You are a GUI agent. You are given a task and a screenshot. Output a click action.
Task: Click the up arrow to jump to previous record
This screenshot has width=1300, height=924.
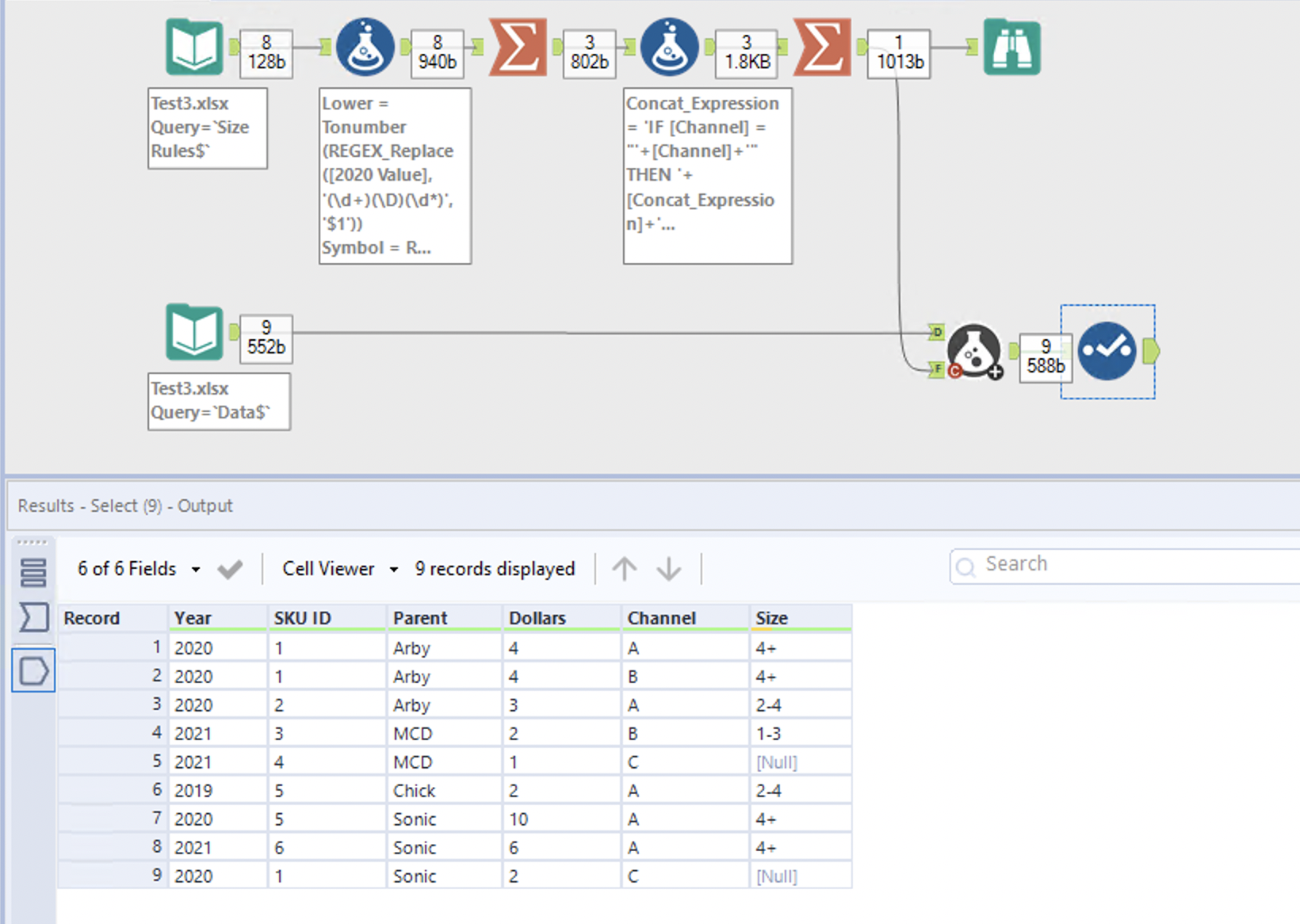pos(625,568)
